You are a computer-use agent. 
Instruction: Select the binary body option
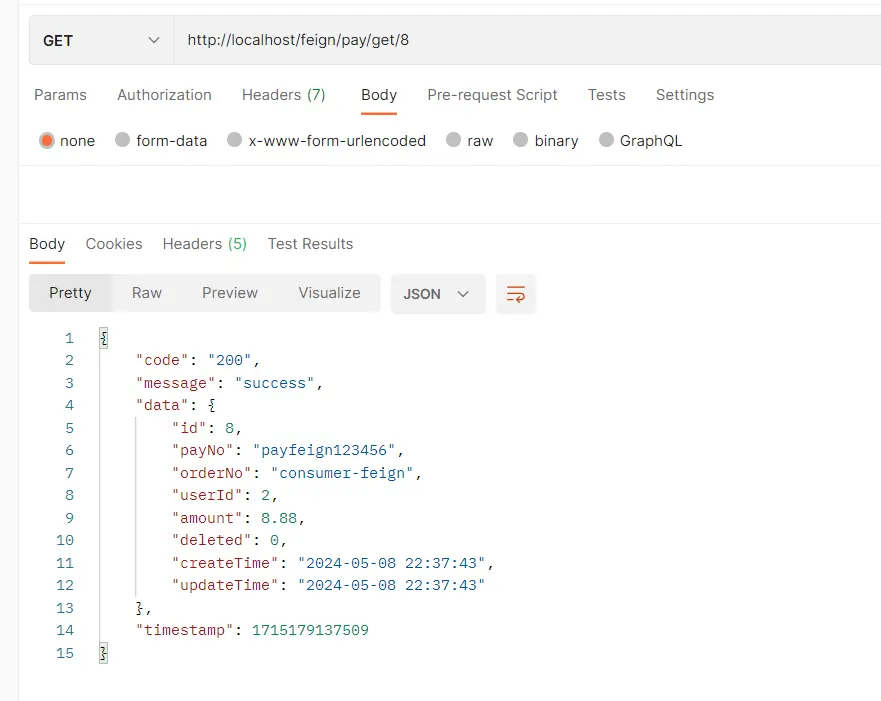[x=521, y=141]
